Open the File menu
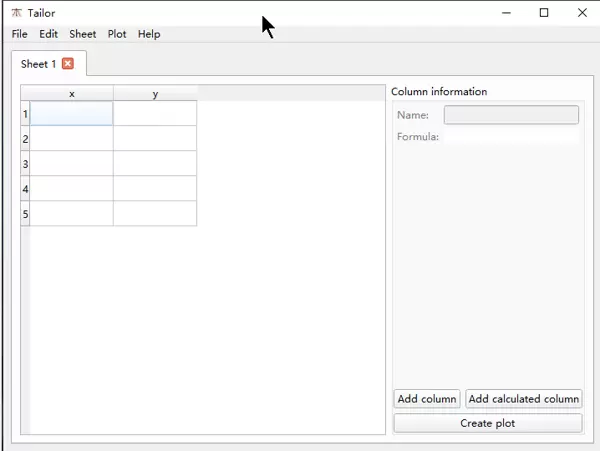The height and width of the screenshot is (451, 600). coord(20,34)
